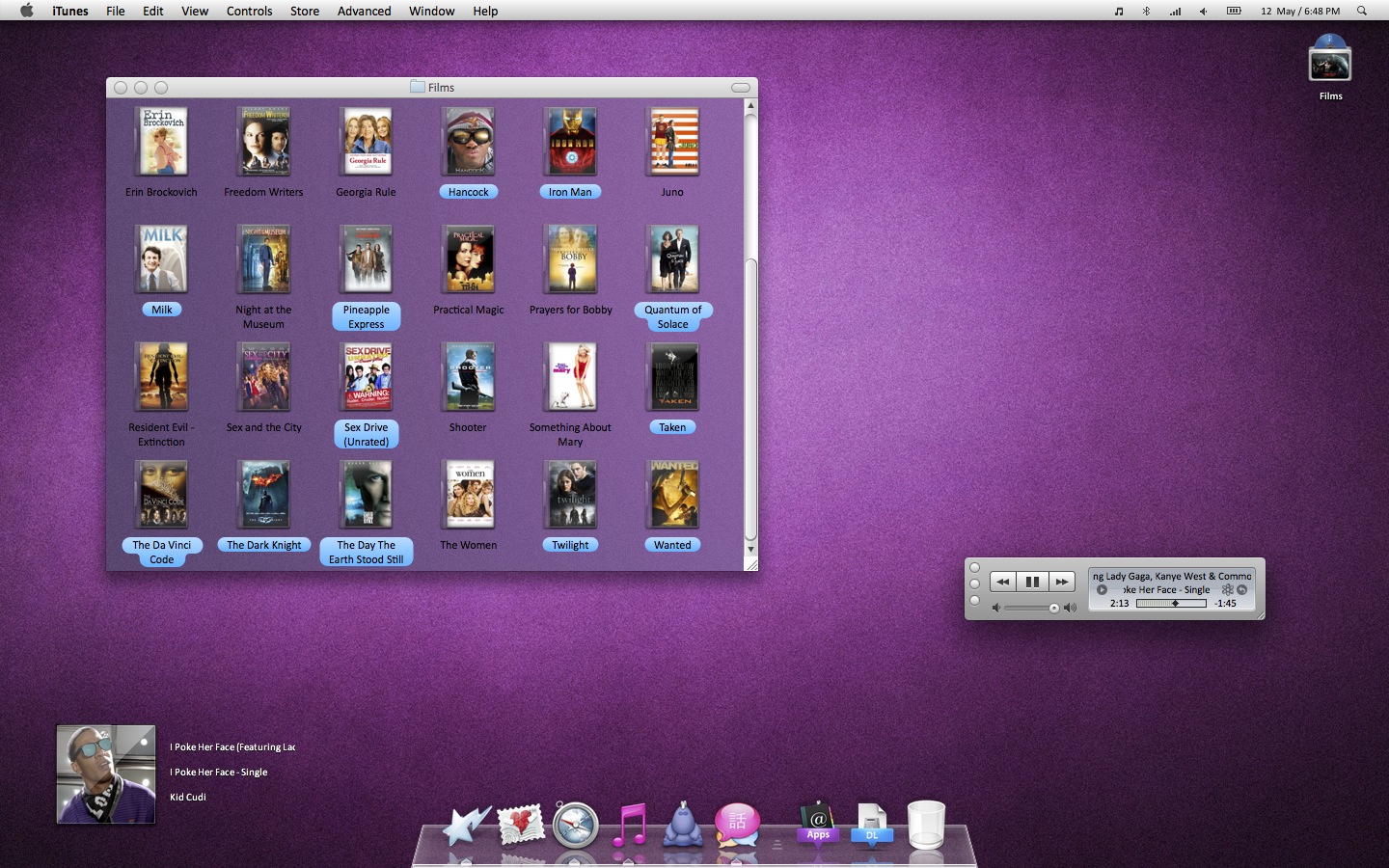Click the Kid Cudi album artwork thumbnail
1389x868 pixels.
point(106,774)
